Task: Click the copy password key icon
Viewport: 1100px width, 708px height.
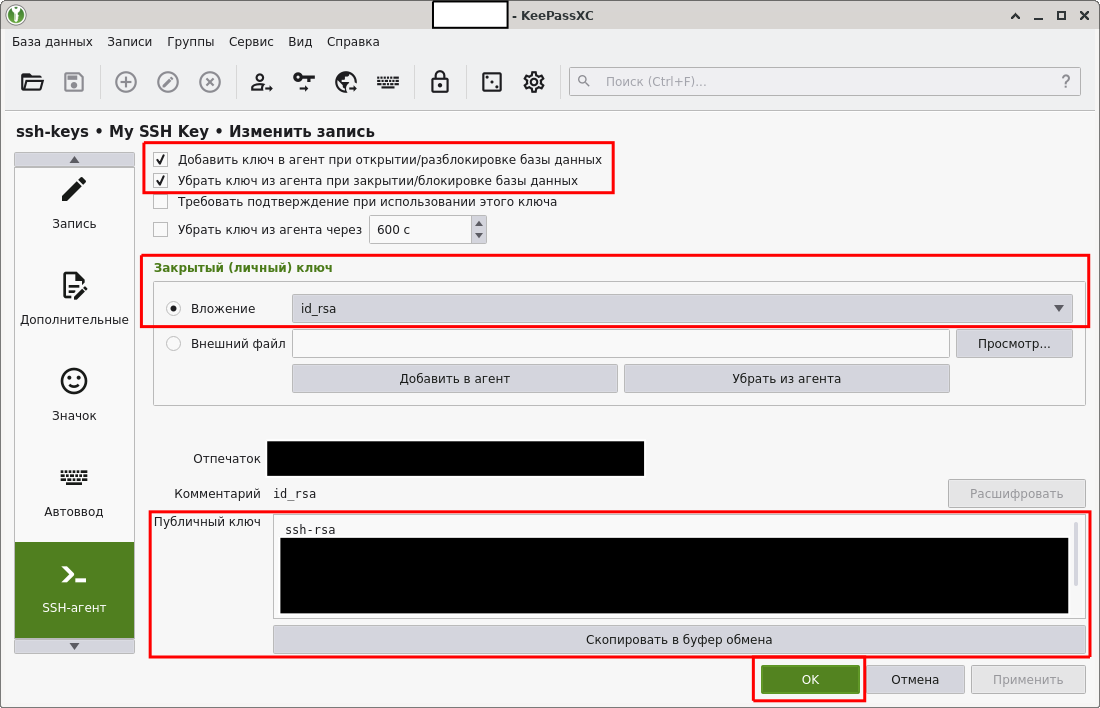Action: click(x=303, y=82)
